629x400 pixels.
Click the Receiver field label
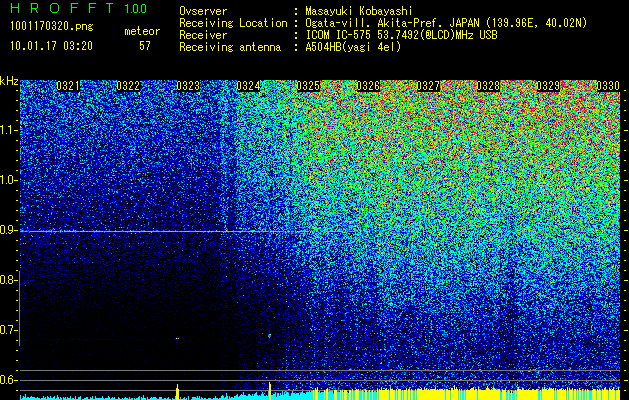pyautogui.click(x=203, y=35)
